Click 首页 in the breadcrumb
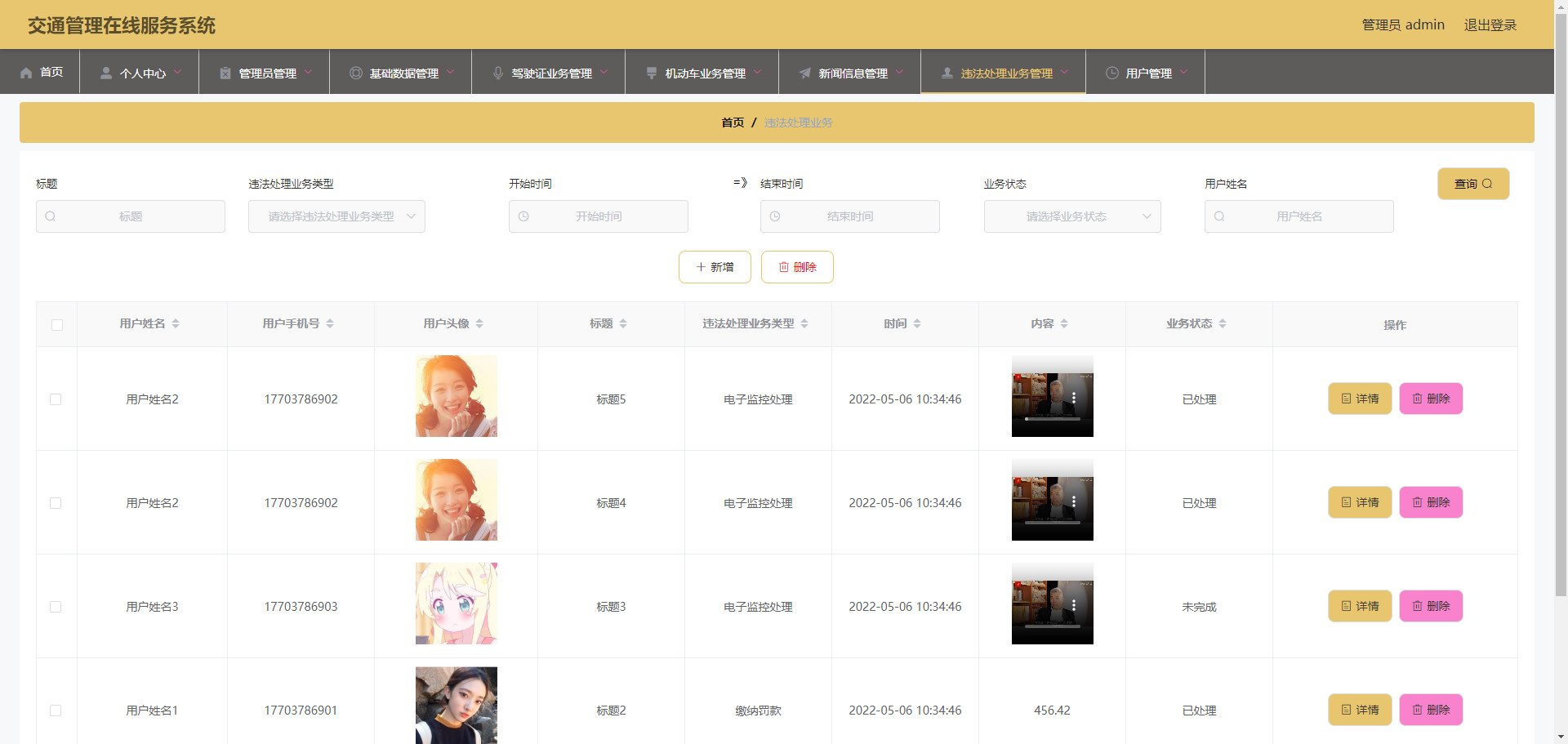The image size is (1568, 744). coord(733,123)
